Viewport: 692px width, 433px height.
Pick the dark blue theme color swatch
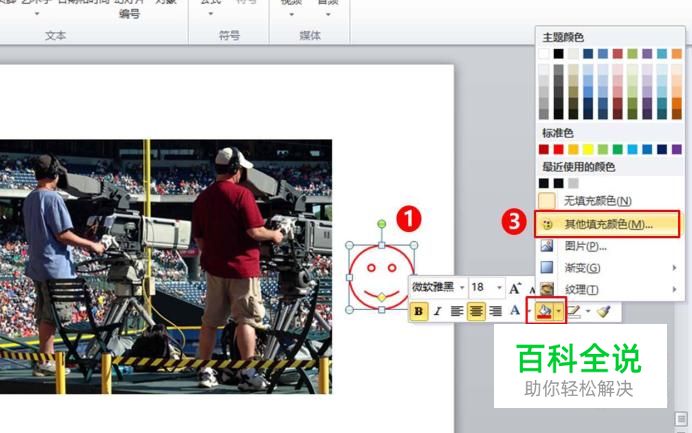(x=588, y=54)
